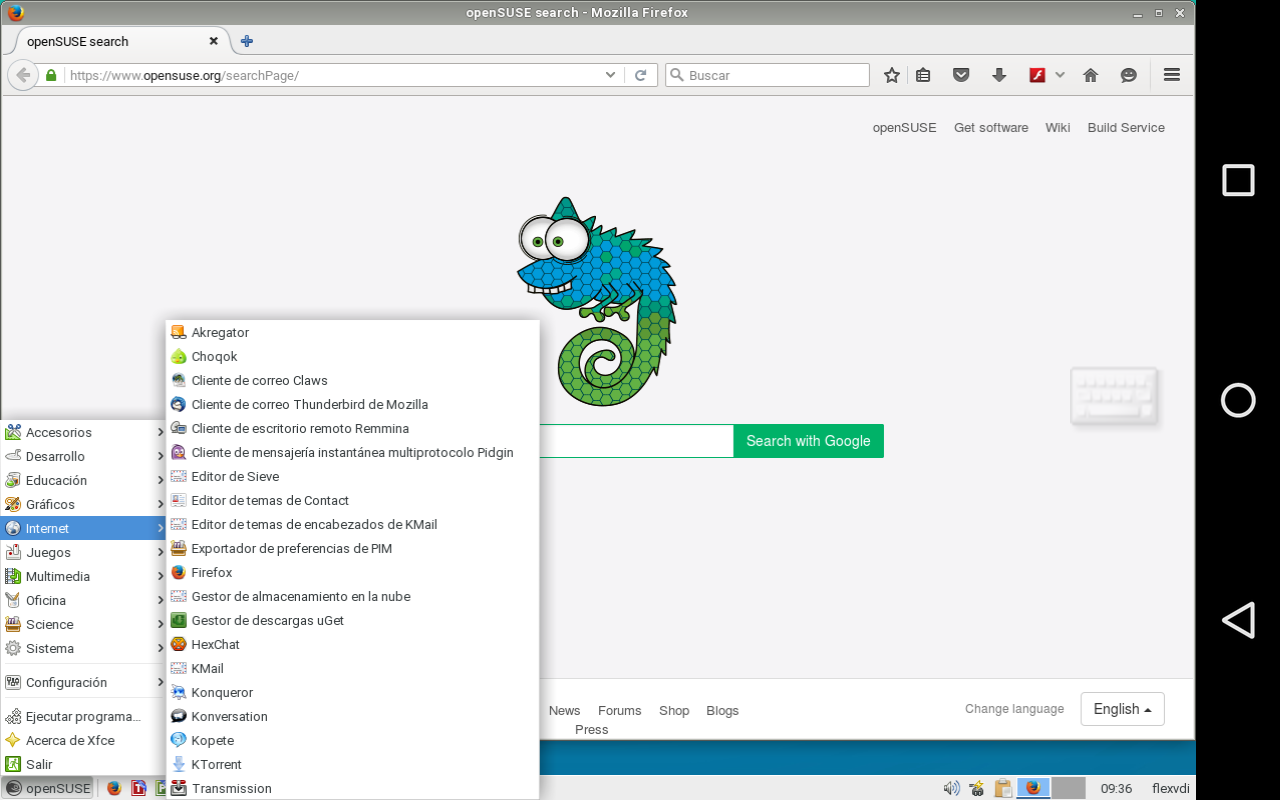Open Gestor de descargas uGet

[x=352, y=620]
